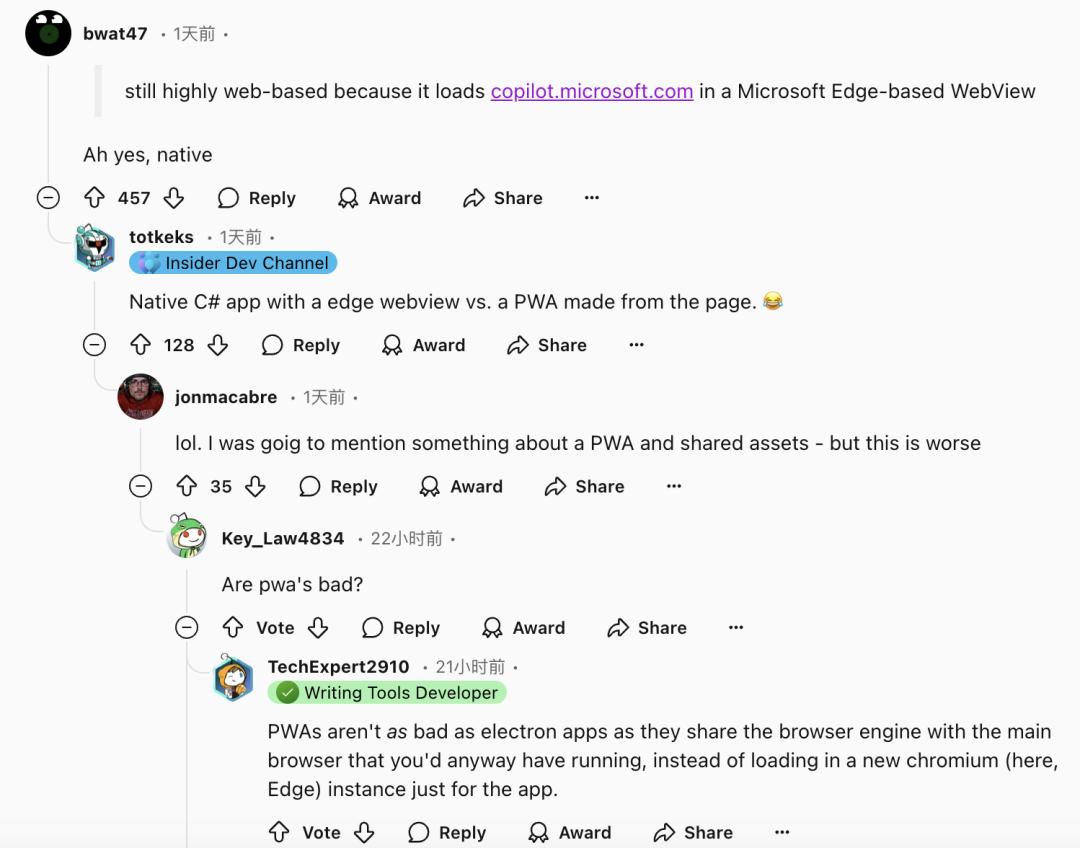Collapse Key_Law4834's reply thread
Viewport: 1080px width, 848px height.
click(187, 628)
